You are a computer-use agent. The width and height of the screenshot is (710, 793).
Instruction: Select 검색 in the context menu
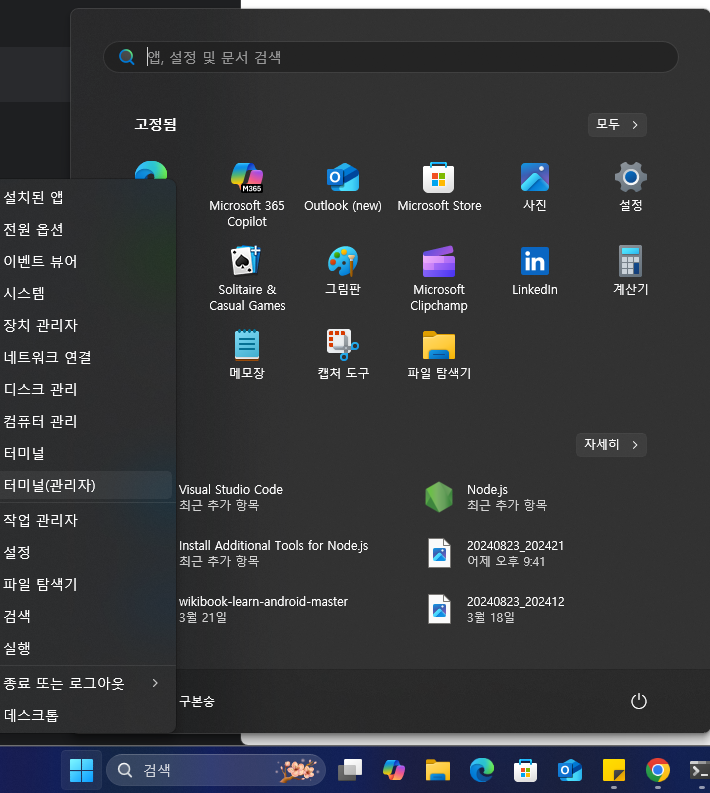[86, 616]
